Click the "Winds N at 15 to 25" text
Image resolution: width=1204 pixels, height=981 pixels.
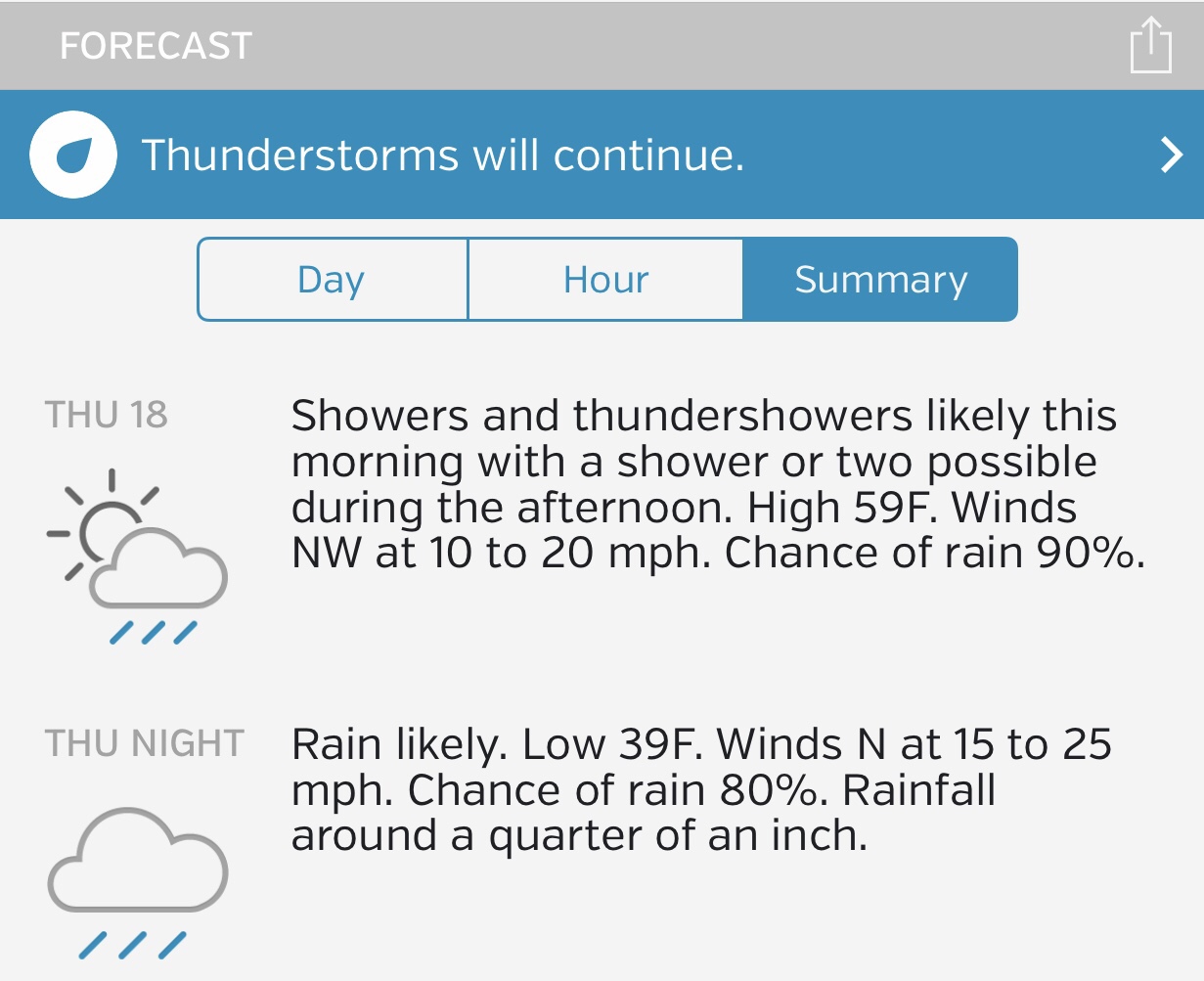tap(914, 745)
